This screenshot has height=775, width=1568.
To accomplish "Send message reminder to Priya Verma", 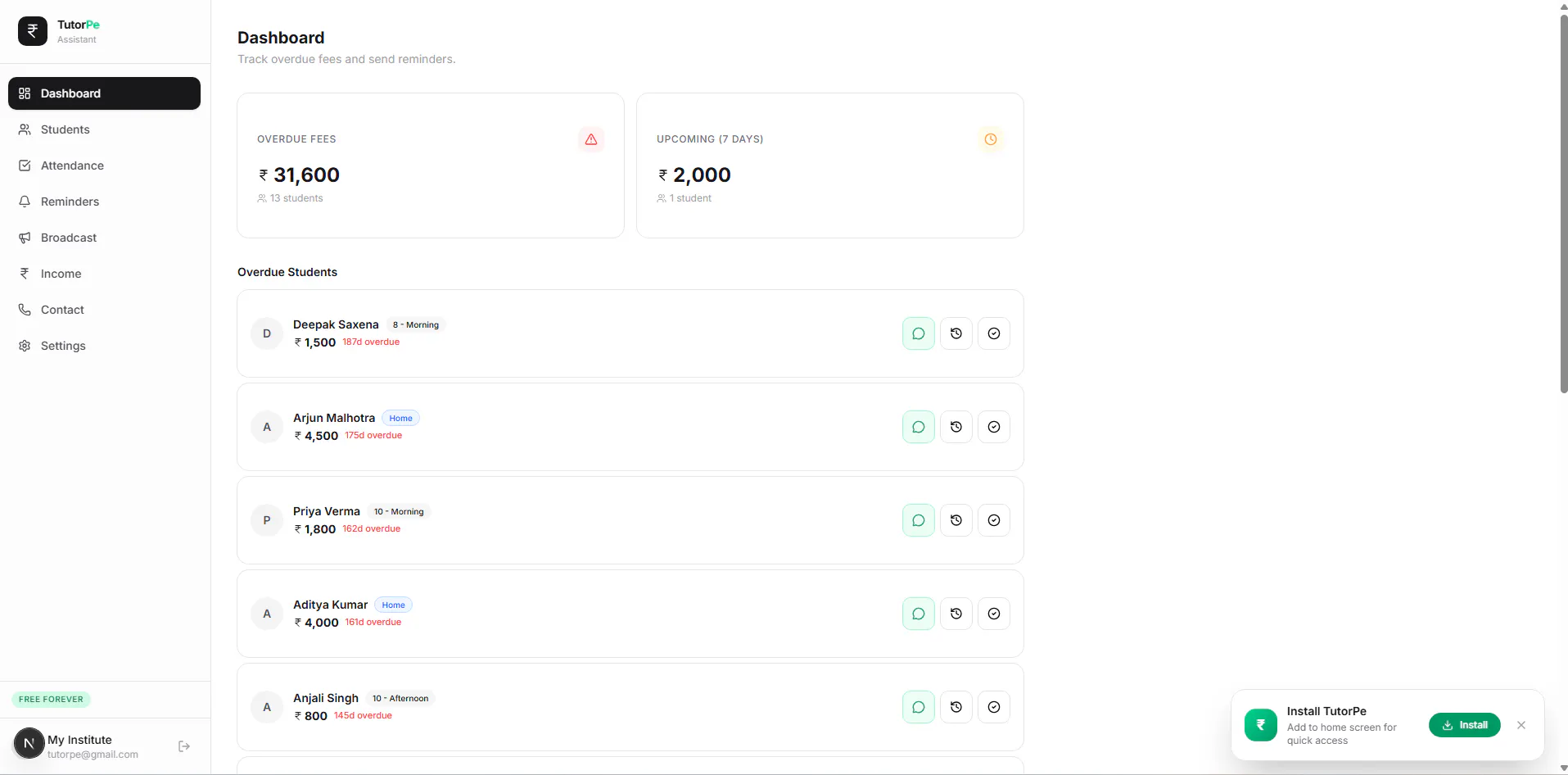I will tap(918, 520).
